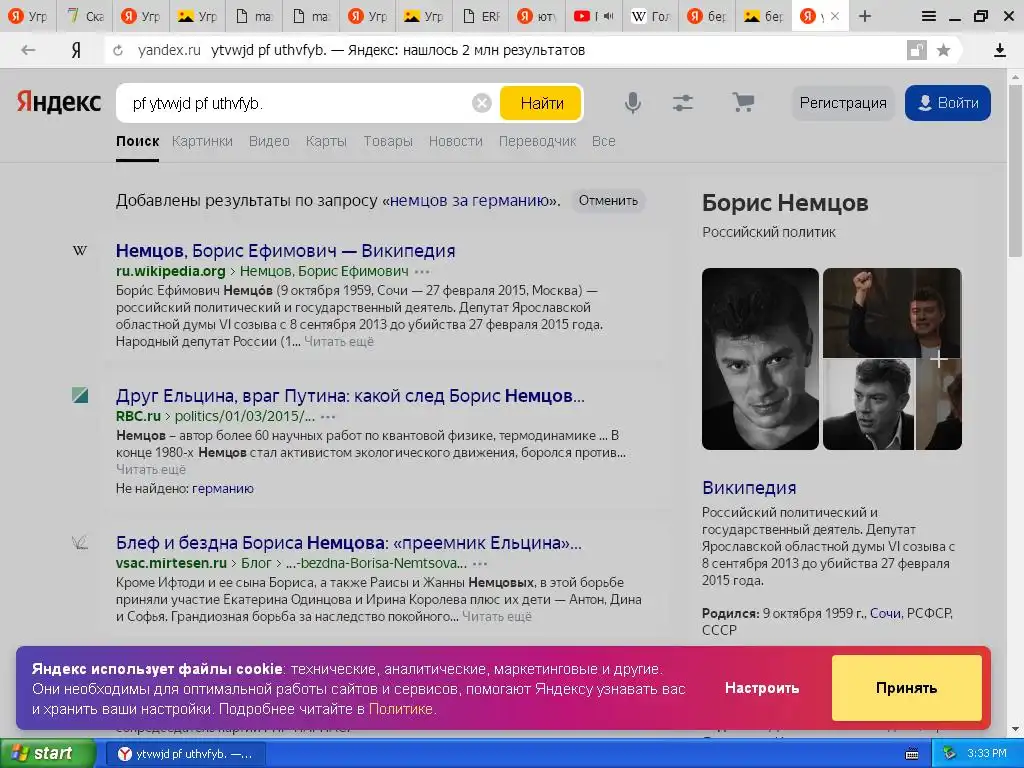Click the Сочи birthplace link
The image size is (1024, 768).
point(885,613)
